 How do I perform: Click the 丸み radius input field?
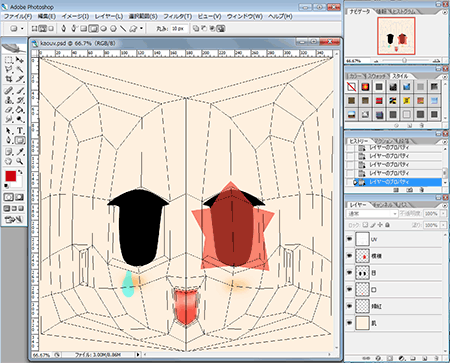178,29
